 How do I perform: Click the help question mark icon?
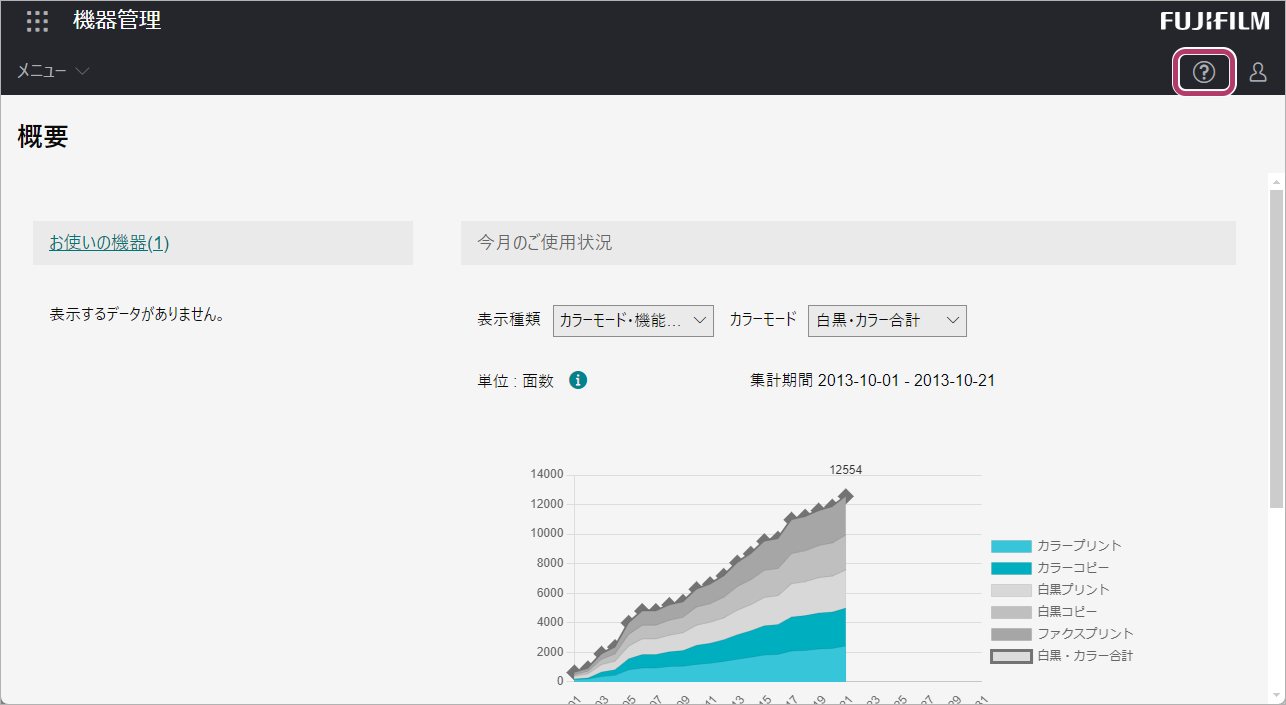click(x=1204, y=72)
